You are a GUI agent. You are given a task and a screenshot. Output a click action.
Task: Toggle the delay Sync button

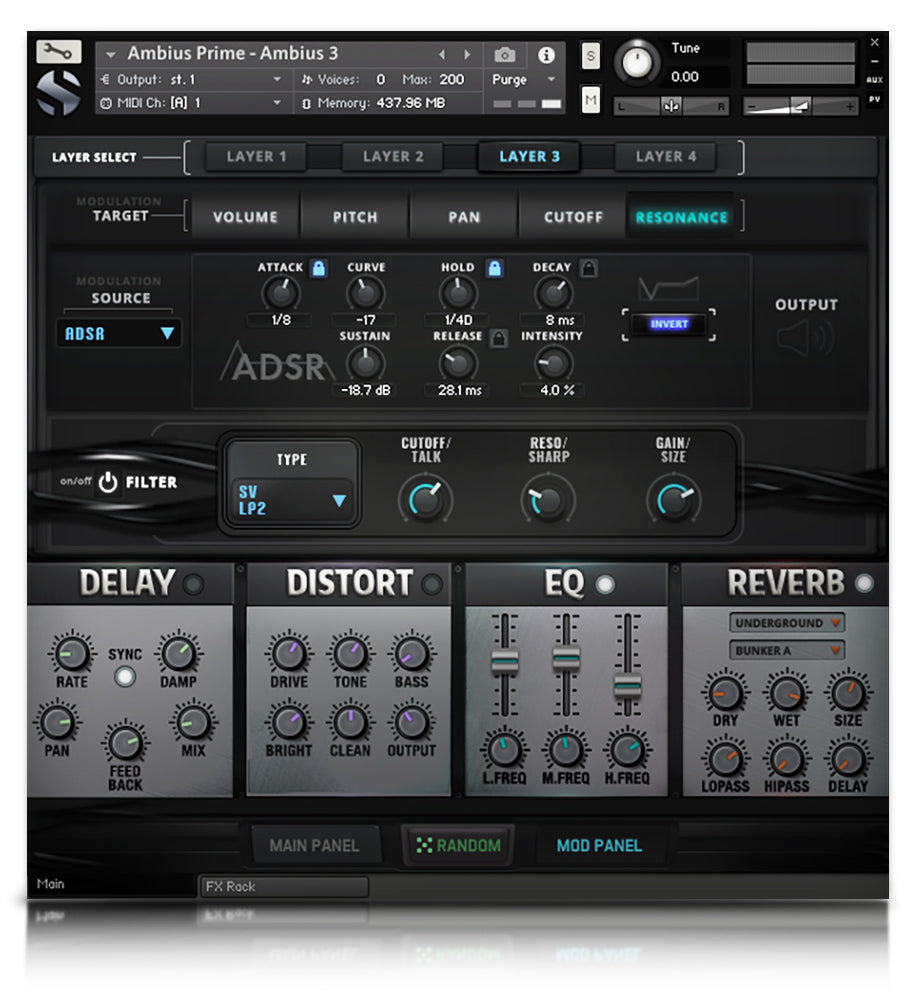click(125, 677)
